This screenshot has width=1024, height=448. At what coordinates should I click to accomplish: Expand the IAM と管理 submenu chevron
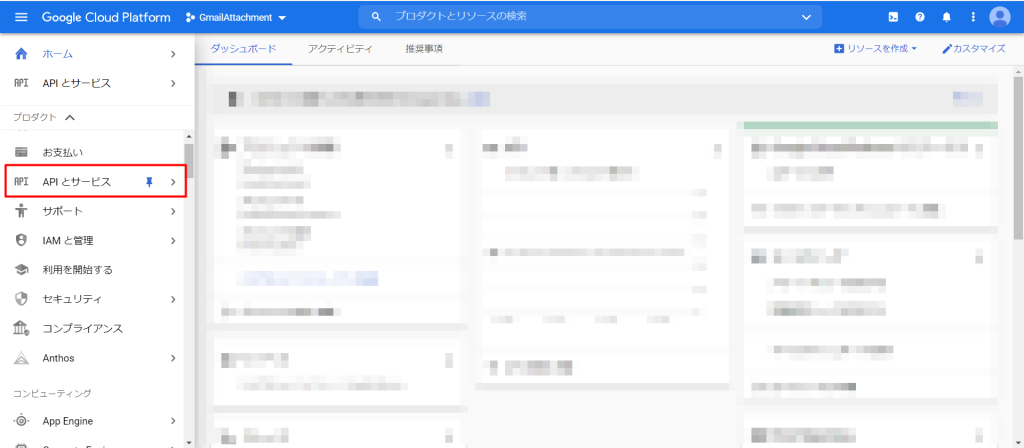(x=173, y=240)
